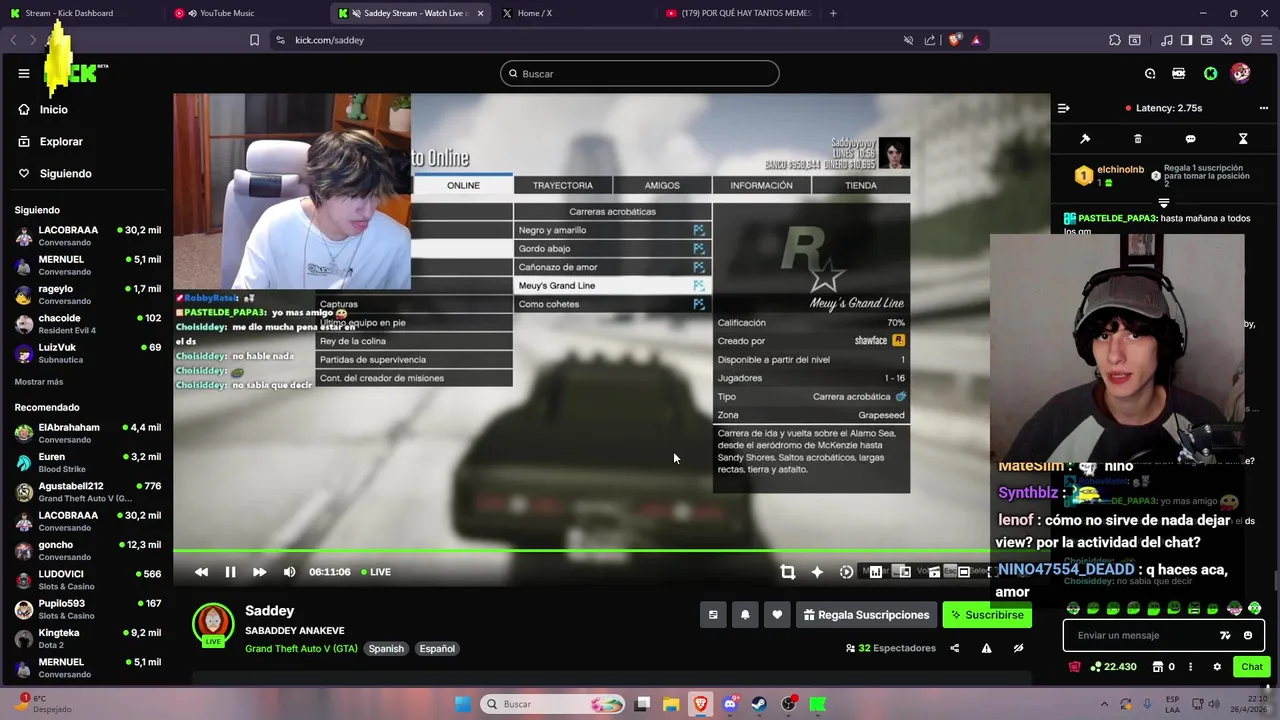Follow Saddey with the heart button
Image resolution: width=1280 pixels, height=720 pixels.
tap(777, 615)
